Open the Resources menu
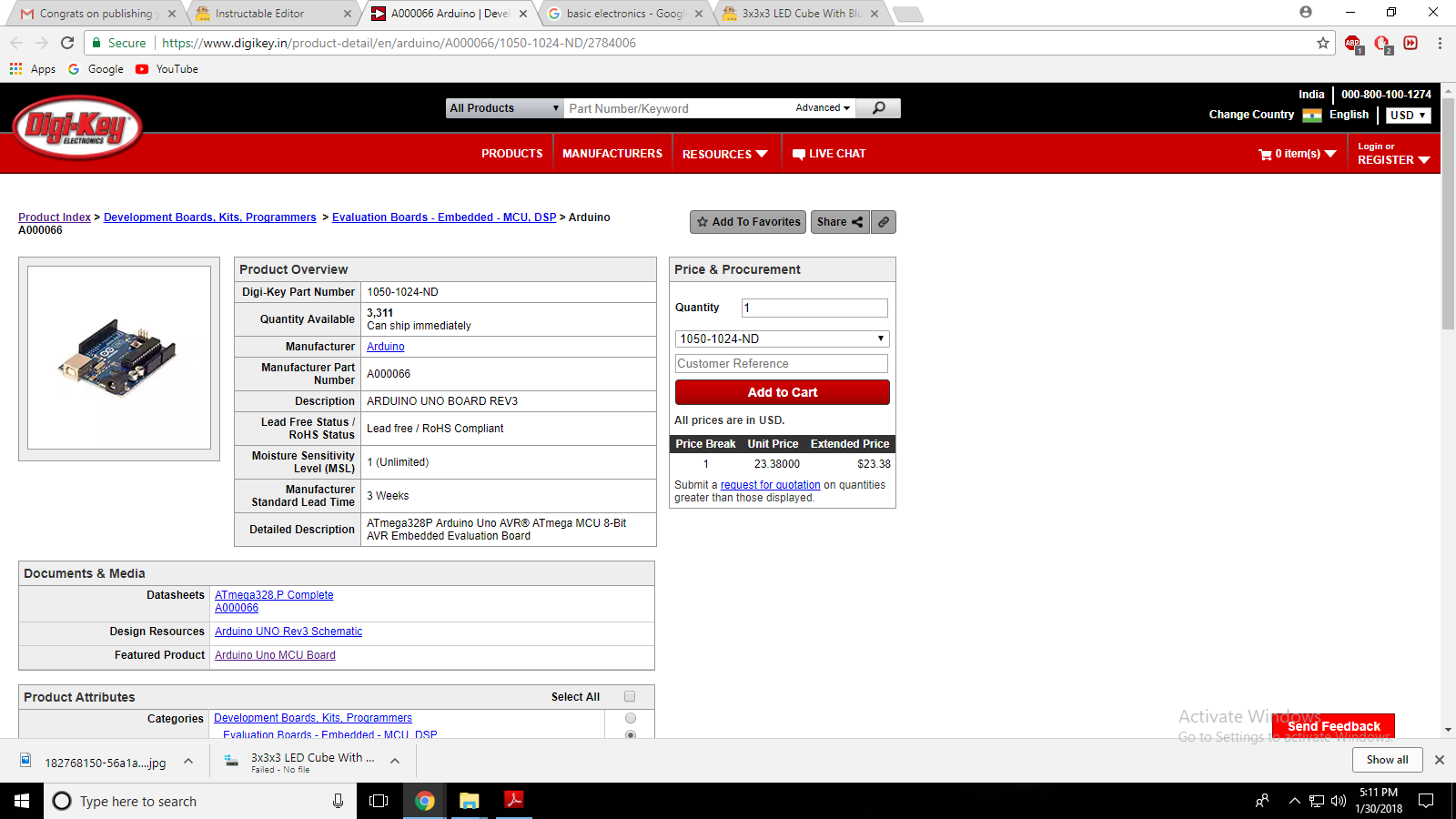Image resolution: width=1456 pixels, height=819 pixels. (x=725, y=154)
